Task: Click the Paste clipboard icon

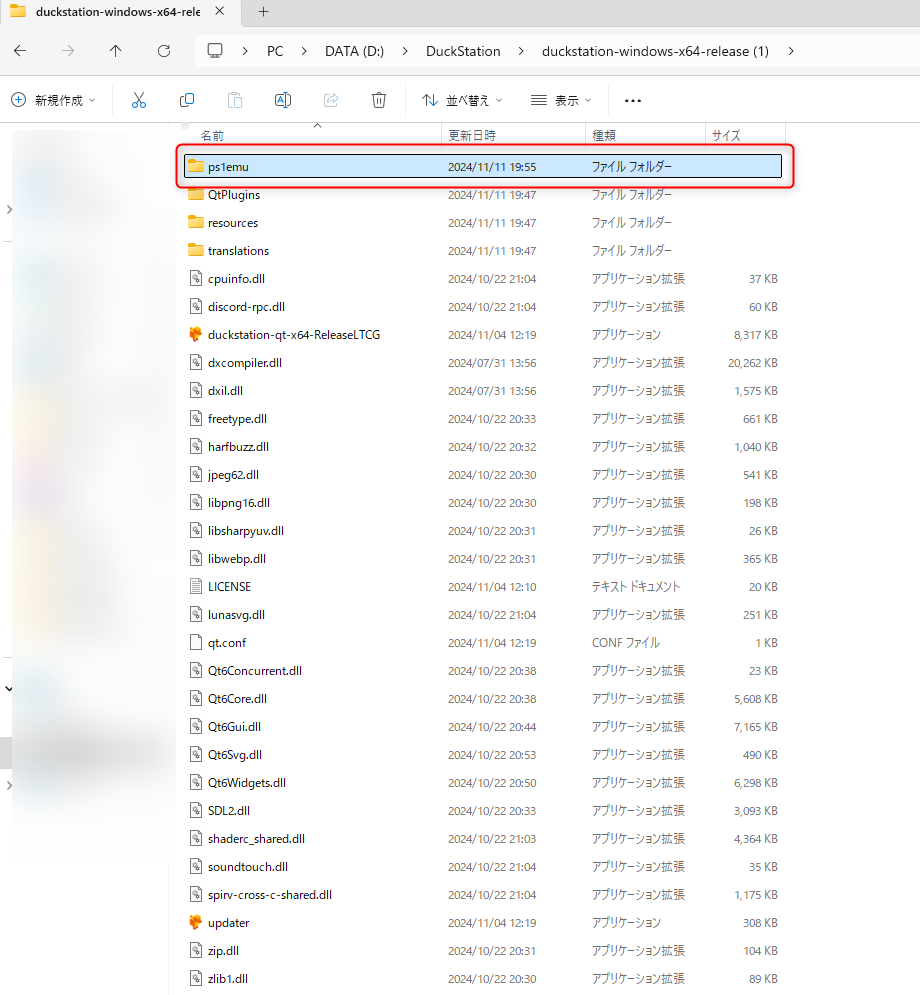Action: pyautogui.click(x=235, y=100)
